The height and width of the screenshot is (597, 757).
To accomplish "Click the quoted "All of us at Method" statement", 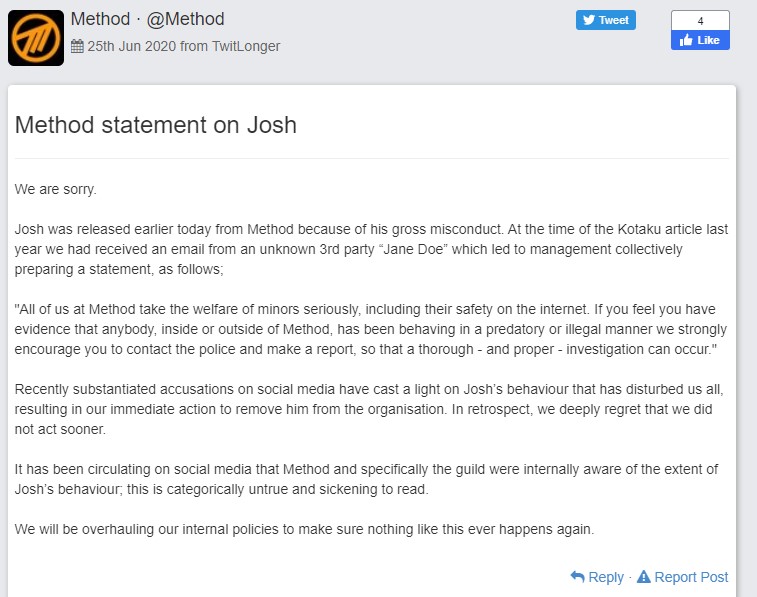I will coord(370,329).
